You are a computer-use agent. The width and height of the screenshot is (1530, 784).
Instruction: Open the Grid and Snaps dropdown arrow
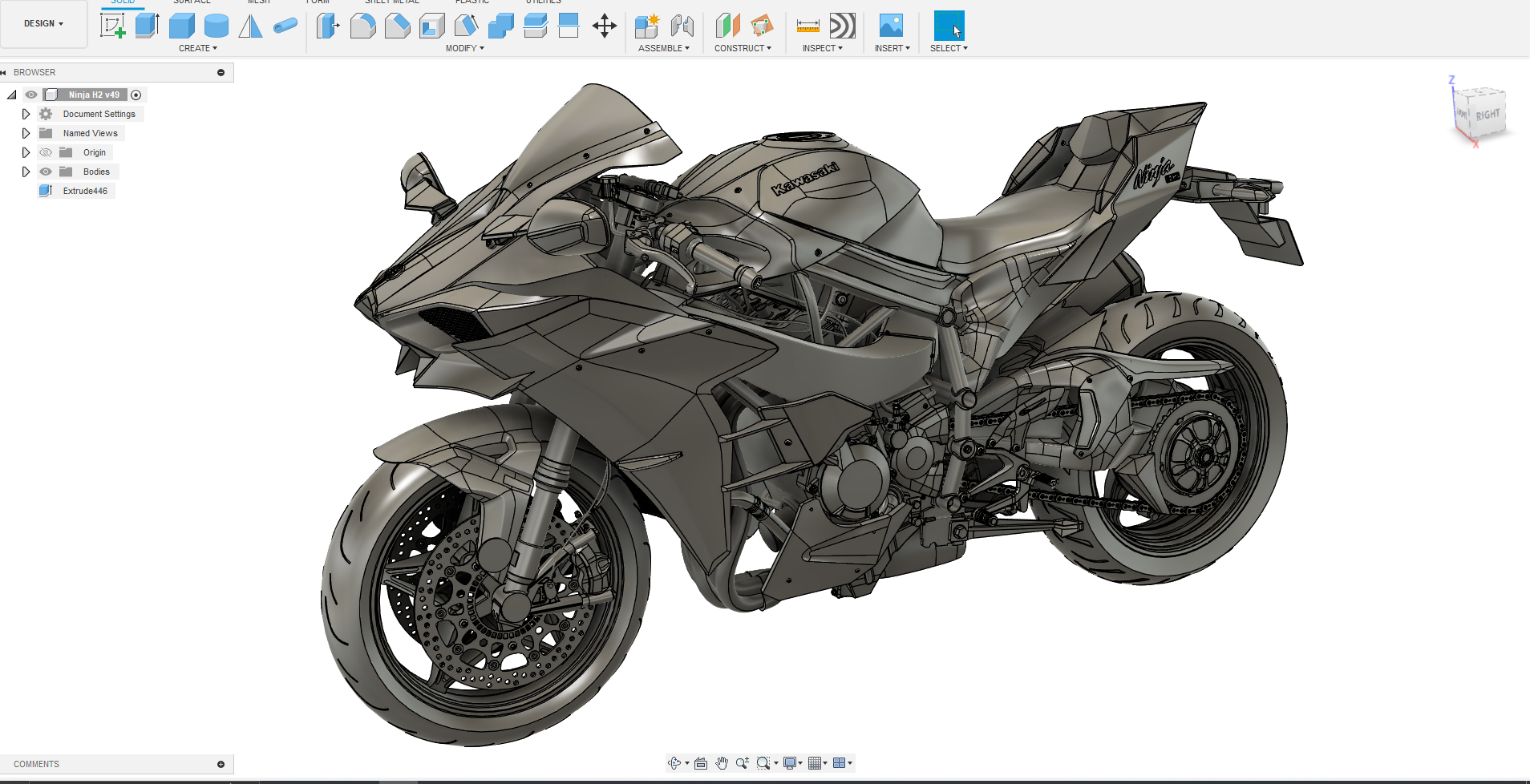pos(825,763)
